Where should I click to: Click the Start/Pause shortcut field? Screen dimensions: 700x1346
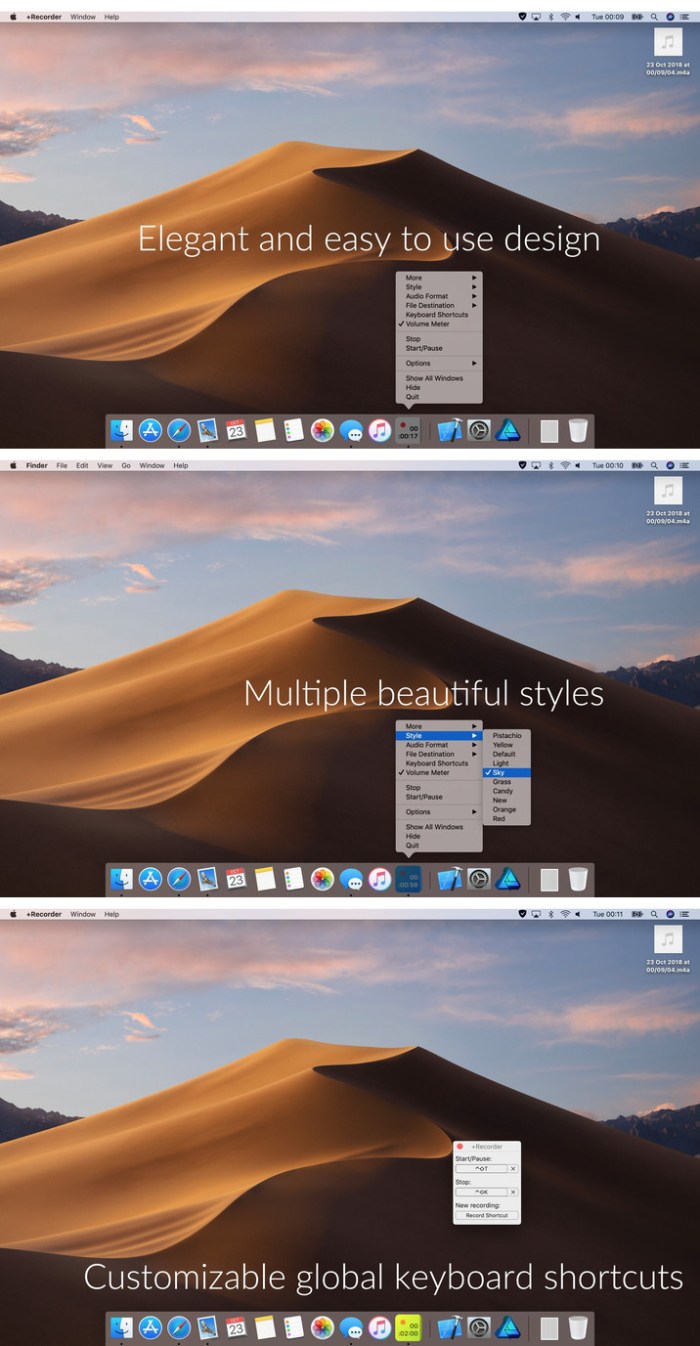tap(481, 1168)
